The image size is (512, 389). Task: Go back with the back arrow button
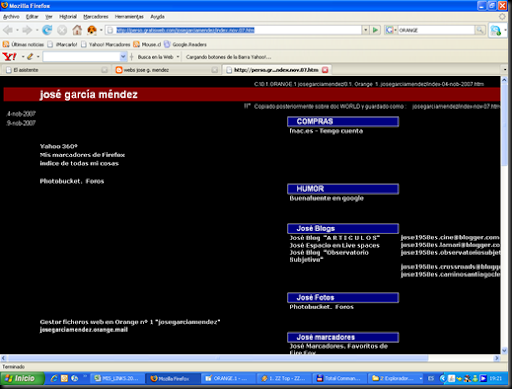pyautogui.click(x=8, y=30)
